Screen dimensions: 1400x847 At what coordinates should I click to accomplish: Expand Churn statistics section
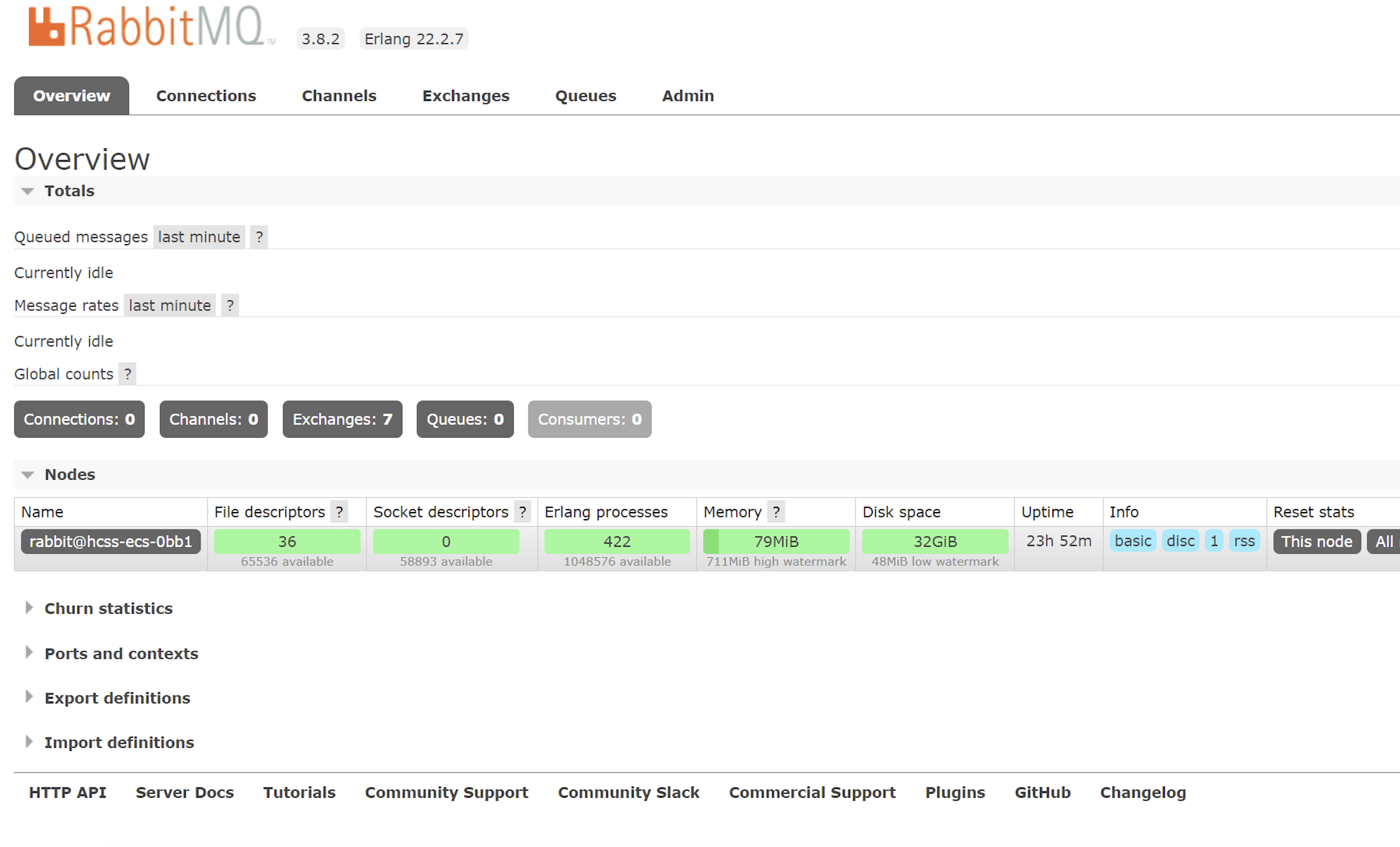[108, 608]
